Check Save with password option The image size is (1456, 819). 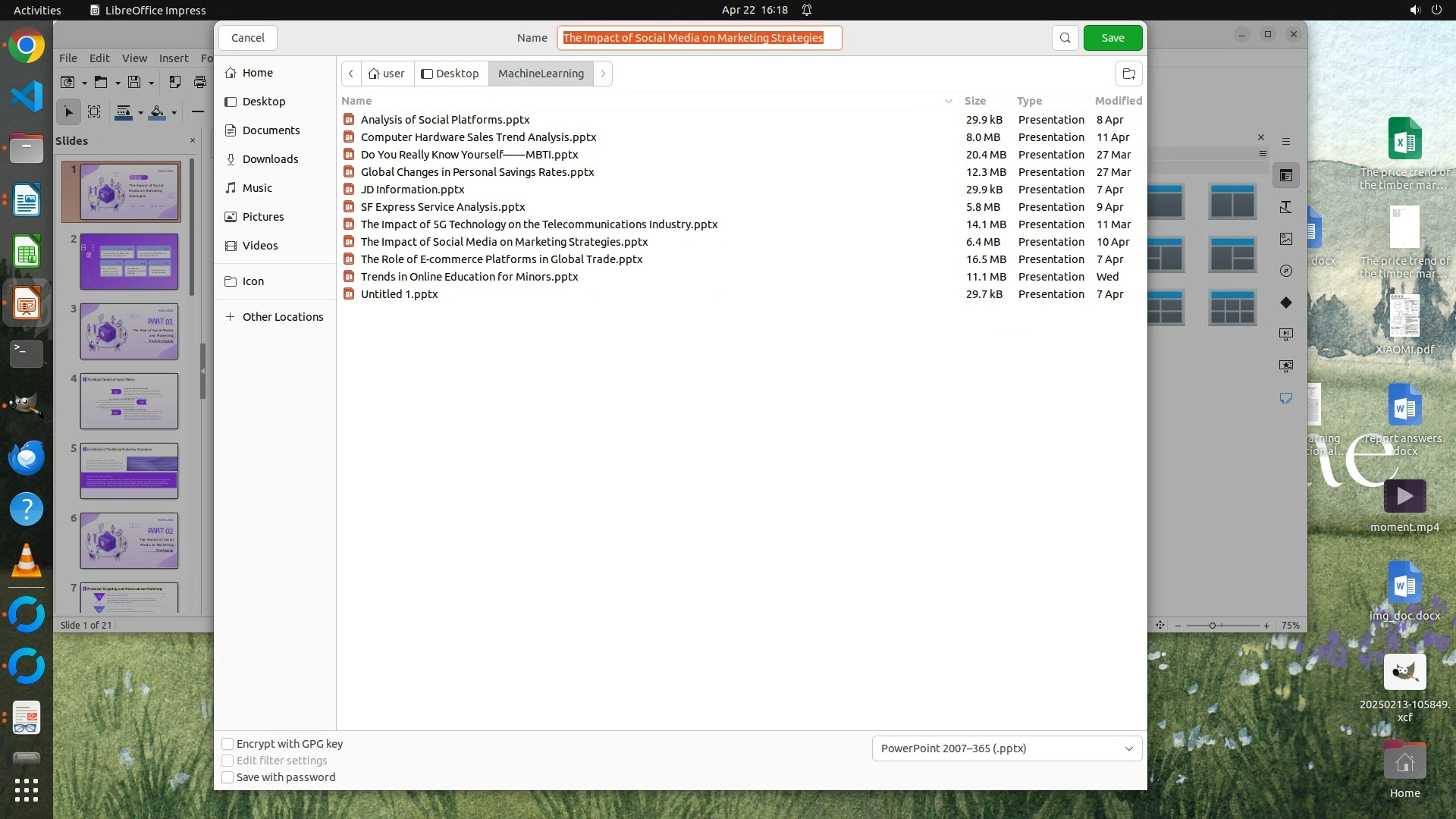[x=227, y=777]
